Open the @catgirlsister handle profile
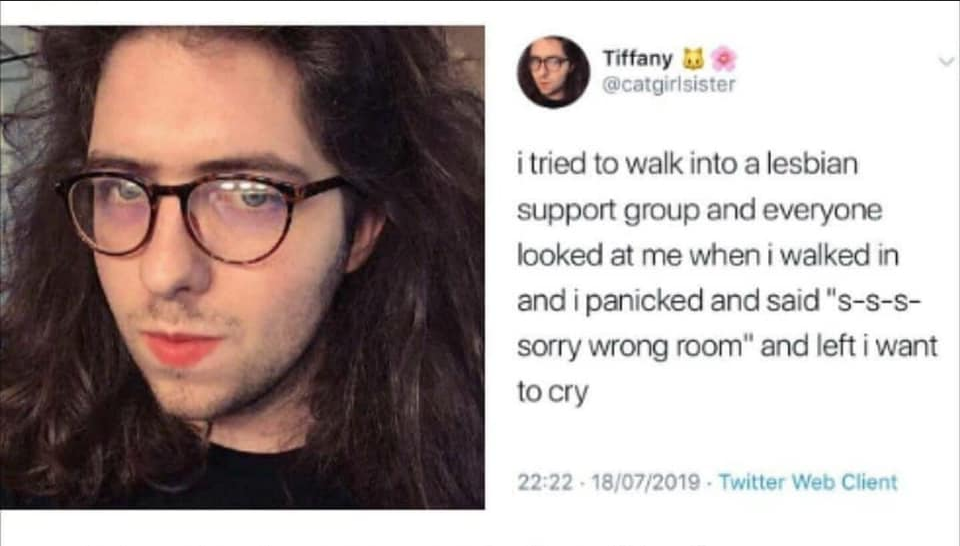The image size is (960, 546). click(x=669, y=84)
